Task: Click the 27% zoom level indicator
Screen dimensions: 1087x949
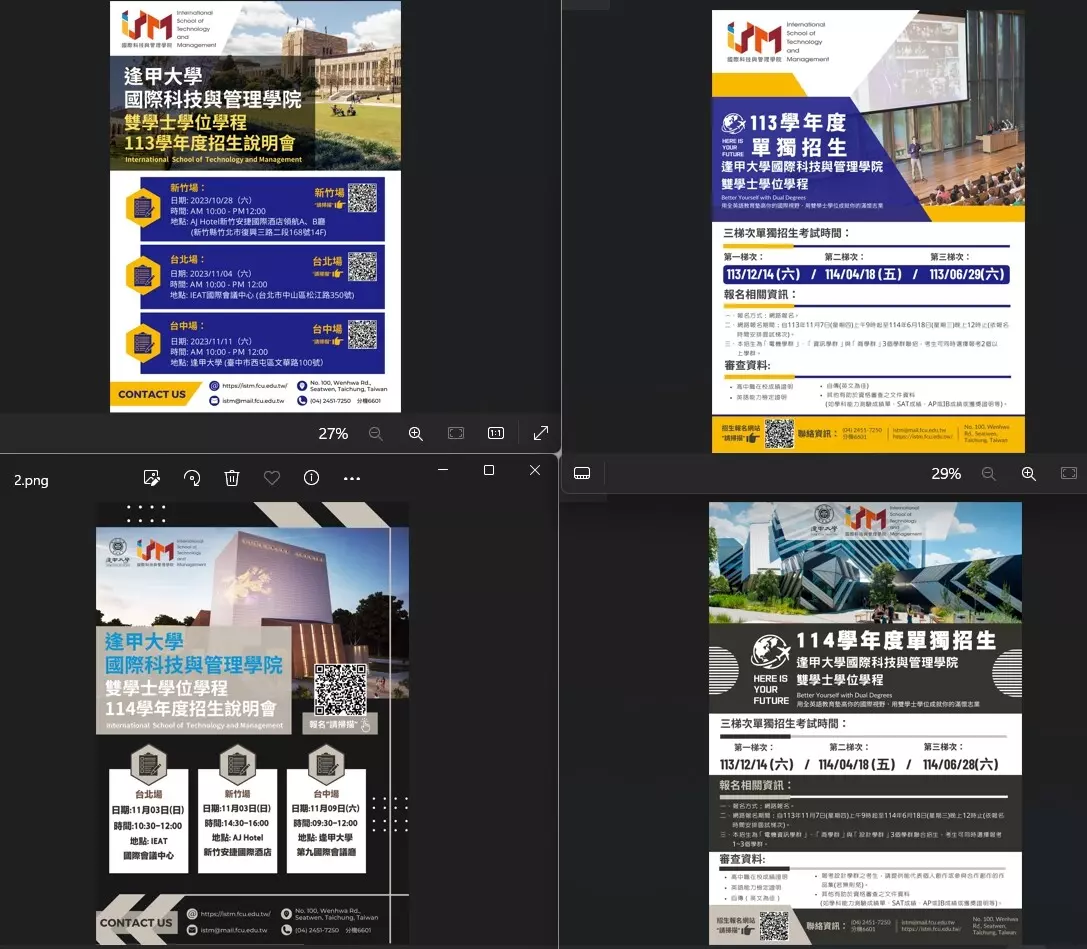Action: pyautogui.click(x=333, y=433)
